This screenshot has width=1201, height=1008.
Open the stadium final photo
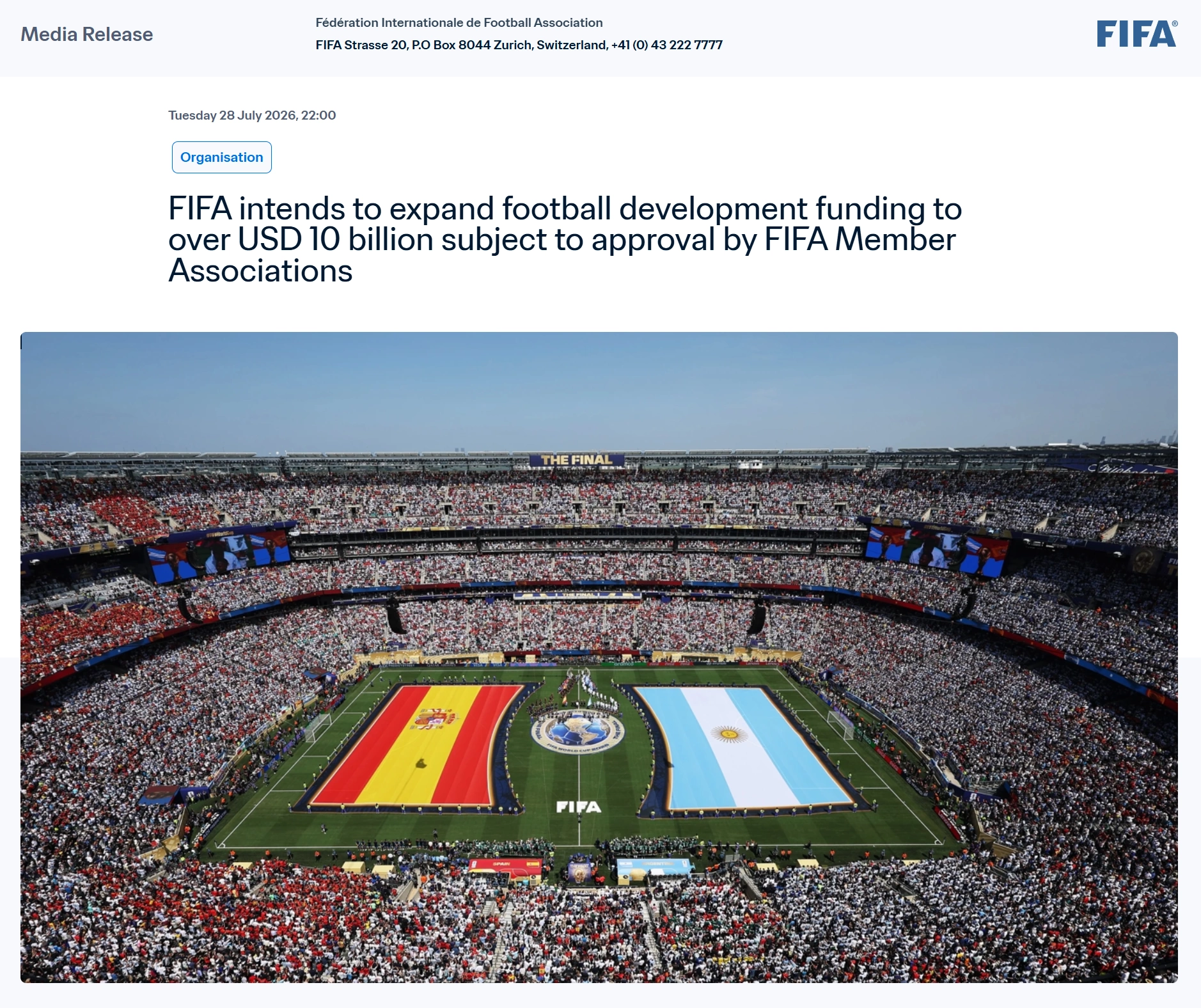tap(599, 658)
